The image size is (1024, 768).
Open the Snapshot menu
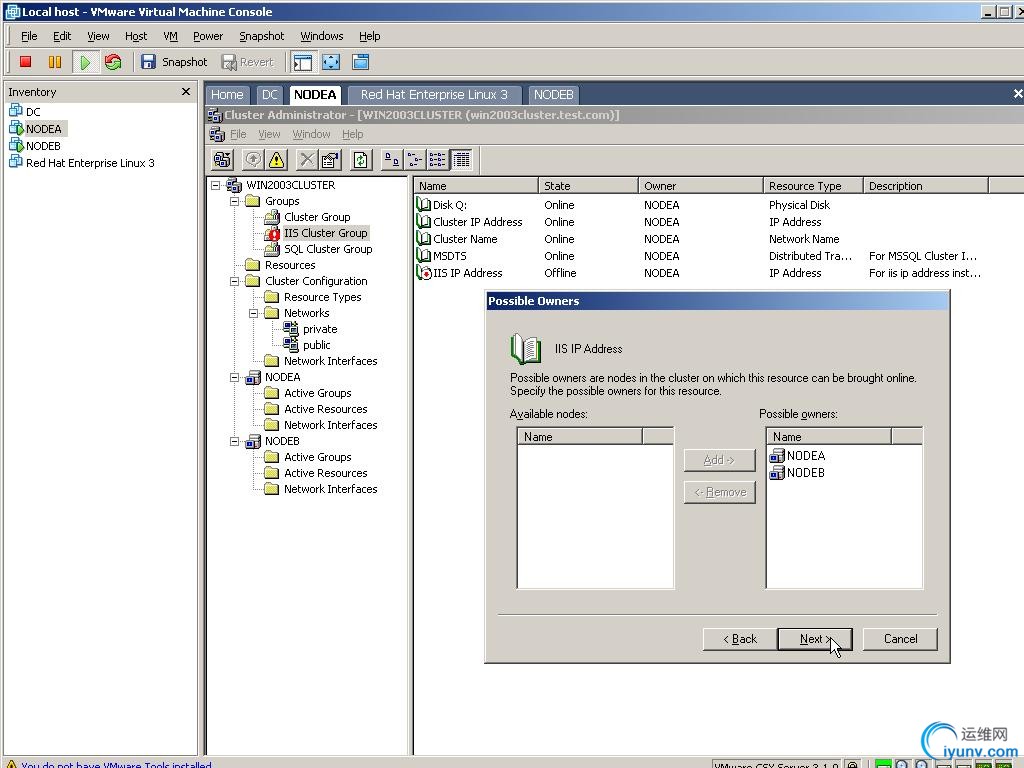261,36
